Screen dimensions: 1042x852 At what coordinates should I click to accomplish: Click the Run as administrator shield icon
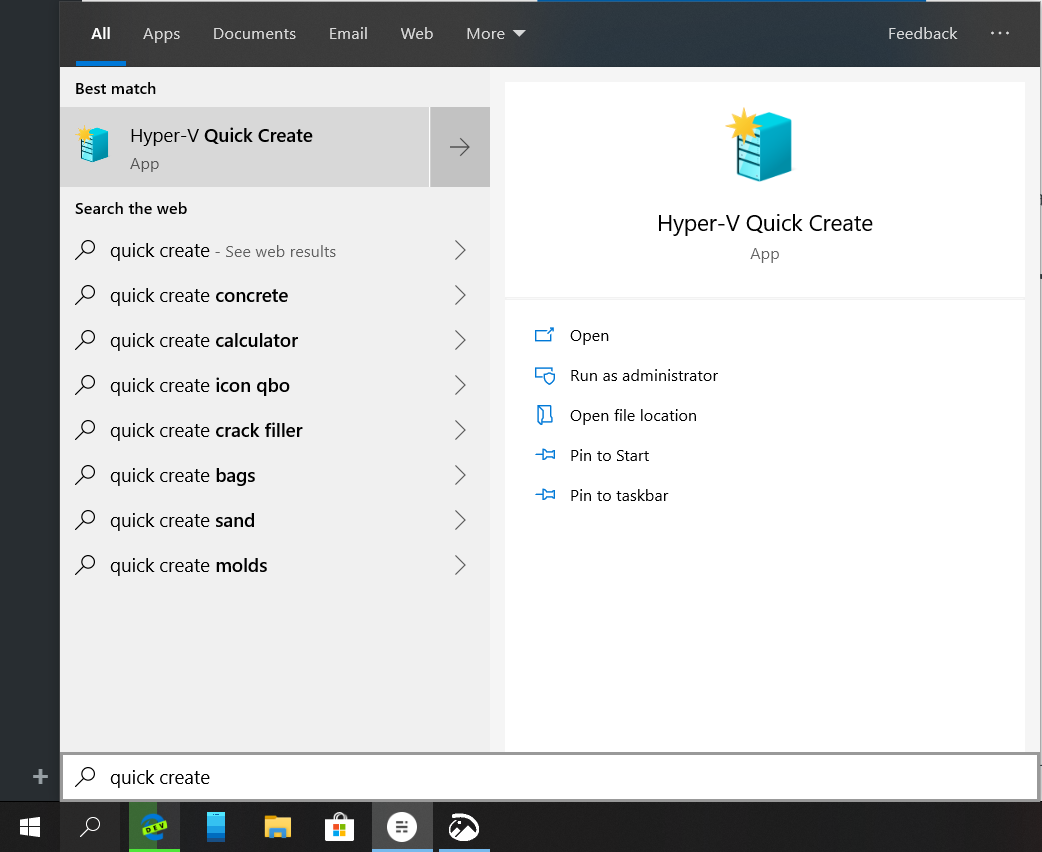(x=545, y=375)
